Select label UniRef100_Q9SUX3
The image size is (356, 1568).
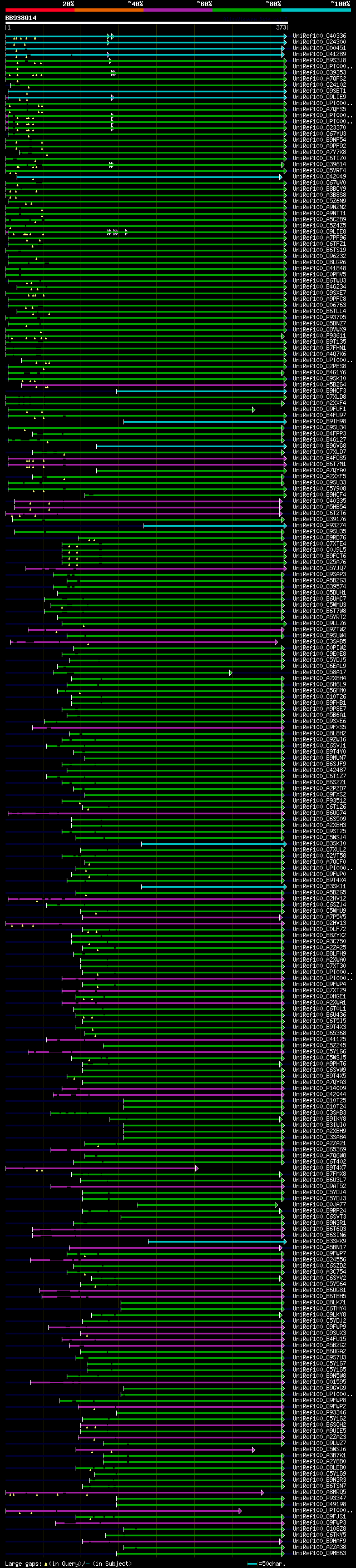(319, 1332)
